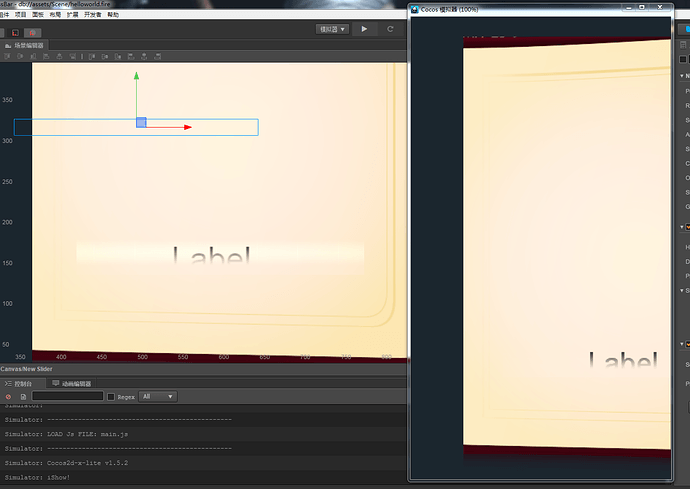The height and width of the screenshot is (489, 690).
Task: Click the distribute vertical centers icon
Action: pyautogui.click(x=105, y=56)
